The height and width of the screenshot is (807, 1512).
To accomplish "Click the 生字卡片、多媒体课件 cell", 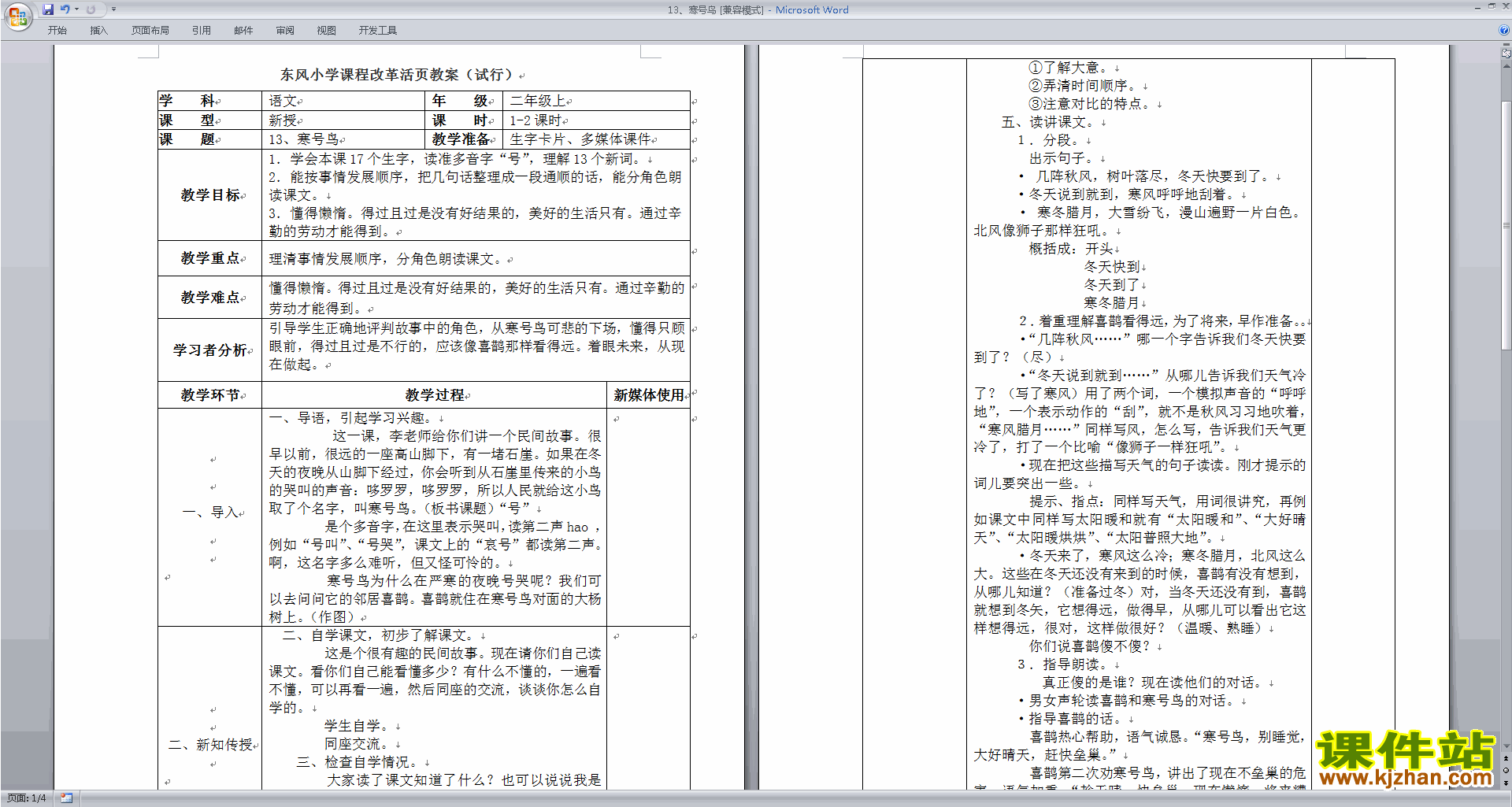I will pos(597,139).
